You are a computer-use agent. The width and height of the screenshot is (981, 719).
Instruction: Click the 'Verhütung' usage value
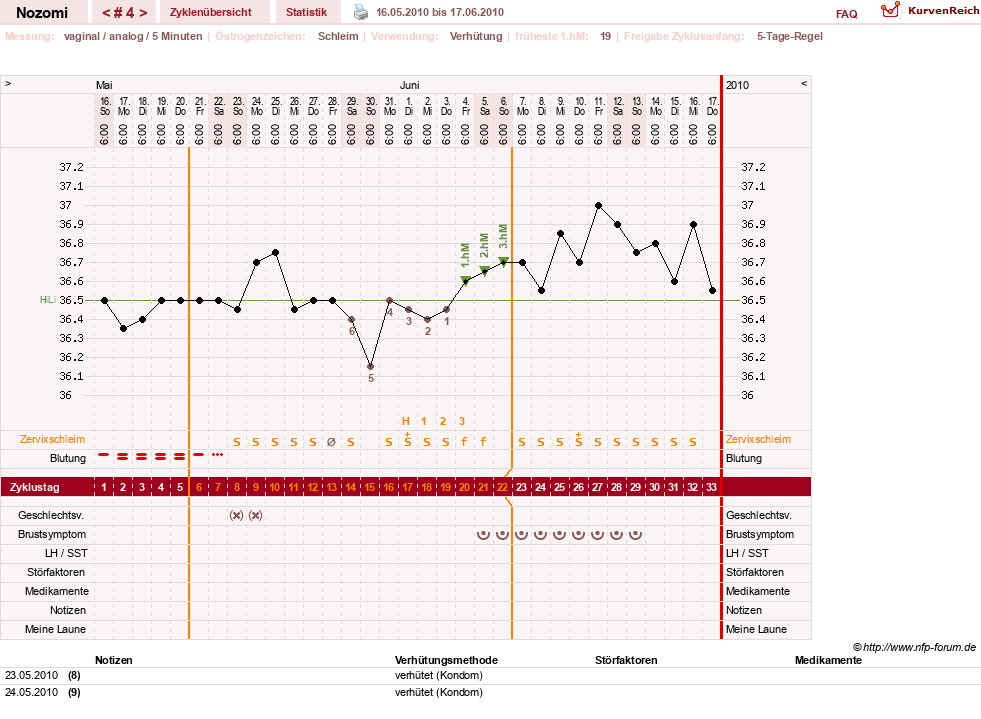point(476,36)
